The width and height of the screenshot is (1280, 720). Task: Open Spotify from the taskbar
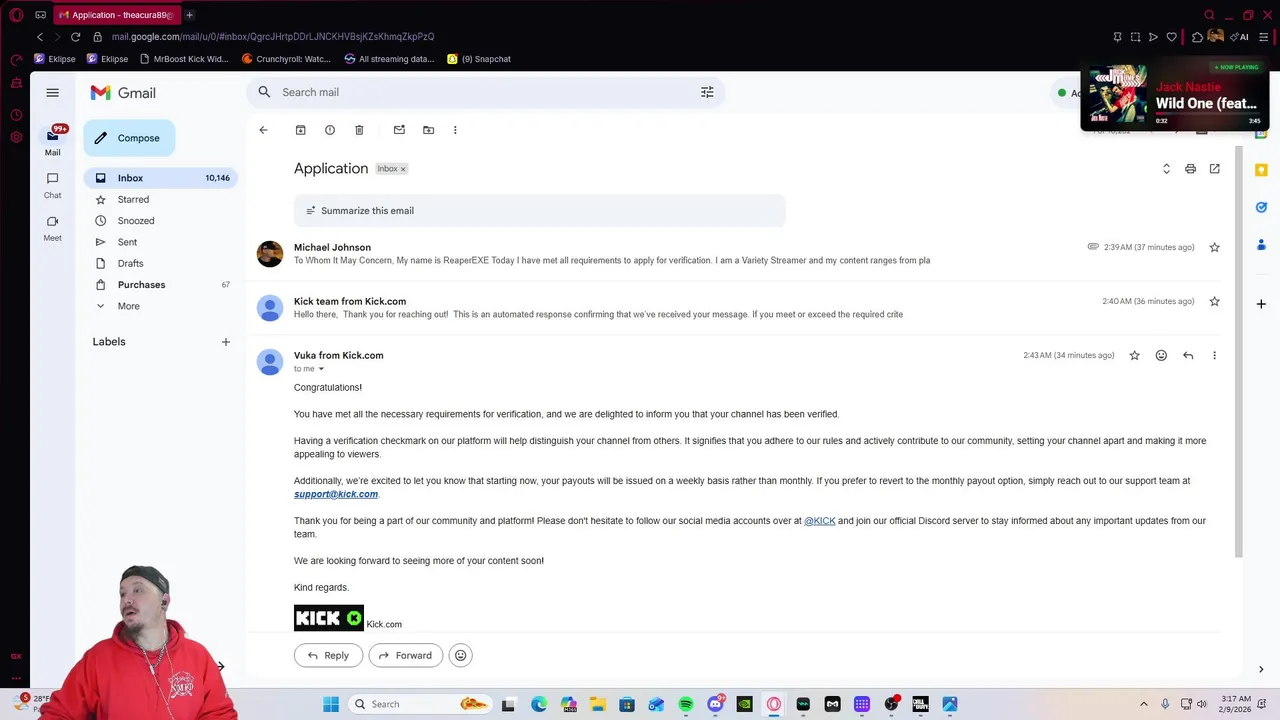(x=686, y=704)
